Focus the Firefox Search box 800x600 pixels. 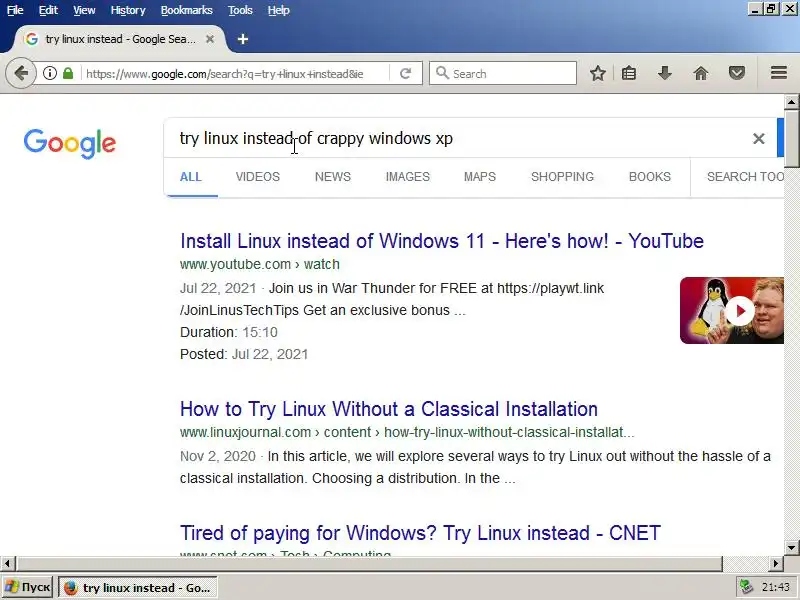tap(503, 73)
